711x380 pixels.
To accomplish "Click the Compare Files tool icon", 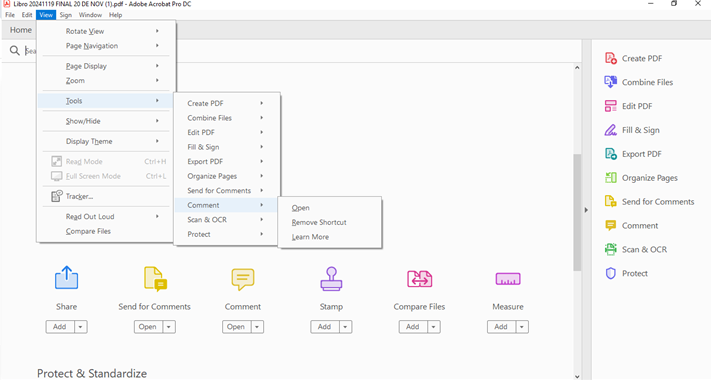I will [419, 279].
